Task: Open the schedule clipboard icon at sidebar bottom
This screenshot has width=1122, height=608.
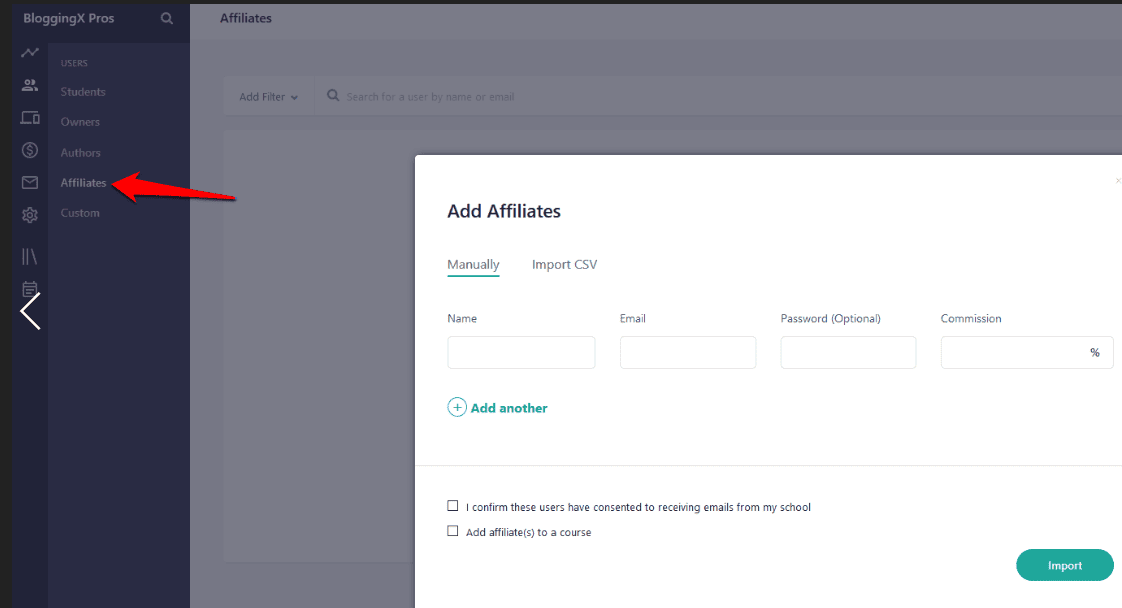Action: click(28, 288)
